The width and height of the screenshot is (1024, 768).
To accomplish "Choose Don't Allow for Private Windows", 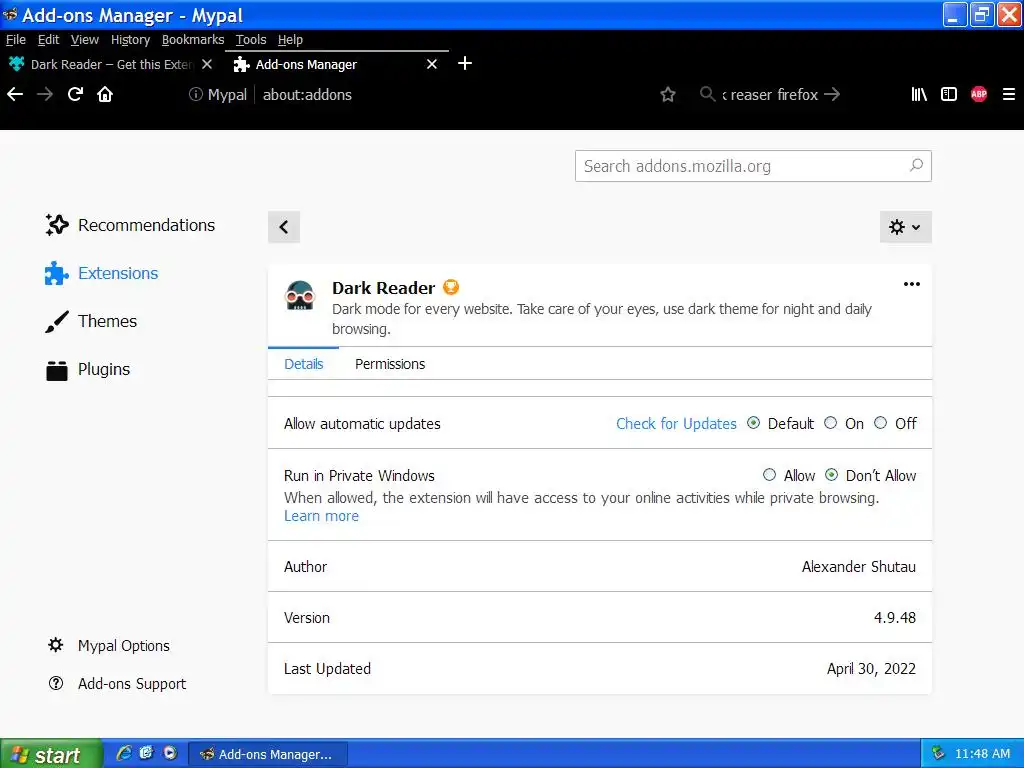I will (x=831, y=475).
